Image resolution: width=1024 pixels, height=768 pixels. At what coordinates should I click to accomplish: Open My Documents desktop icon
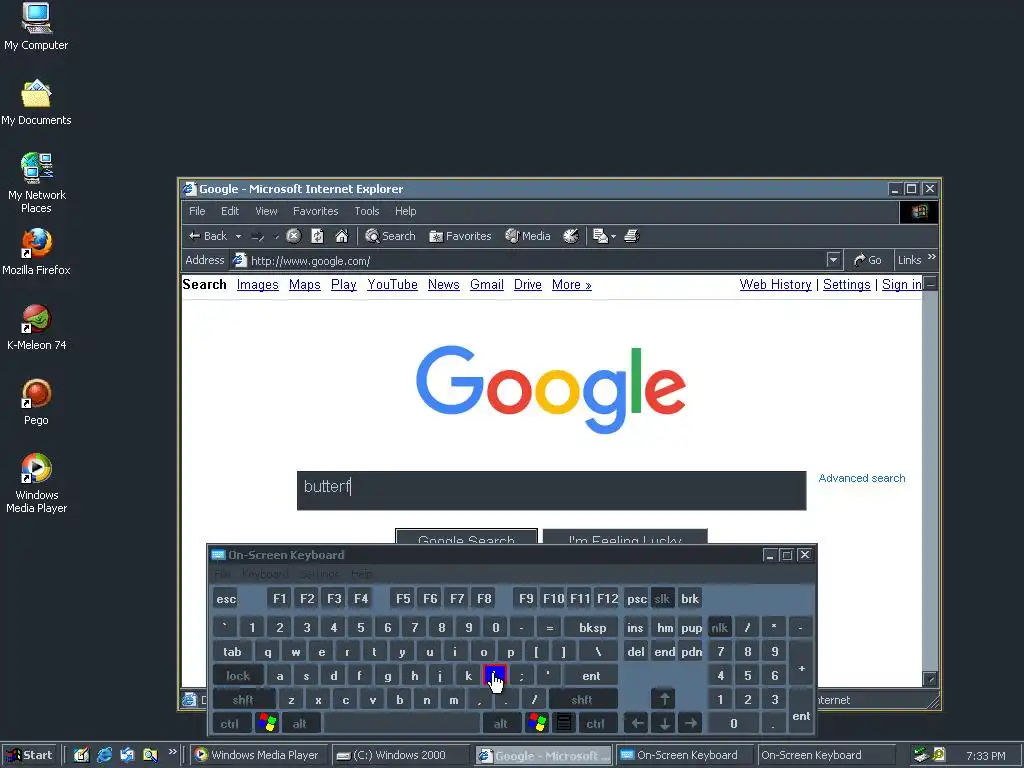click(x=36, y=103)
